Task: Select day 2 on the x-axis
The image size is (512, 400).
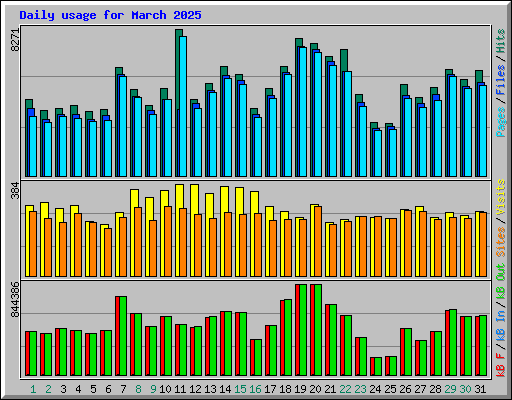Action: click(48, 389)
